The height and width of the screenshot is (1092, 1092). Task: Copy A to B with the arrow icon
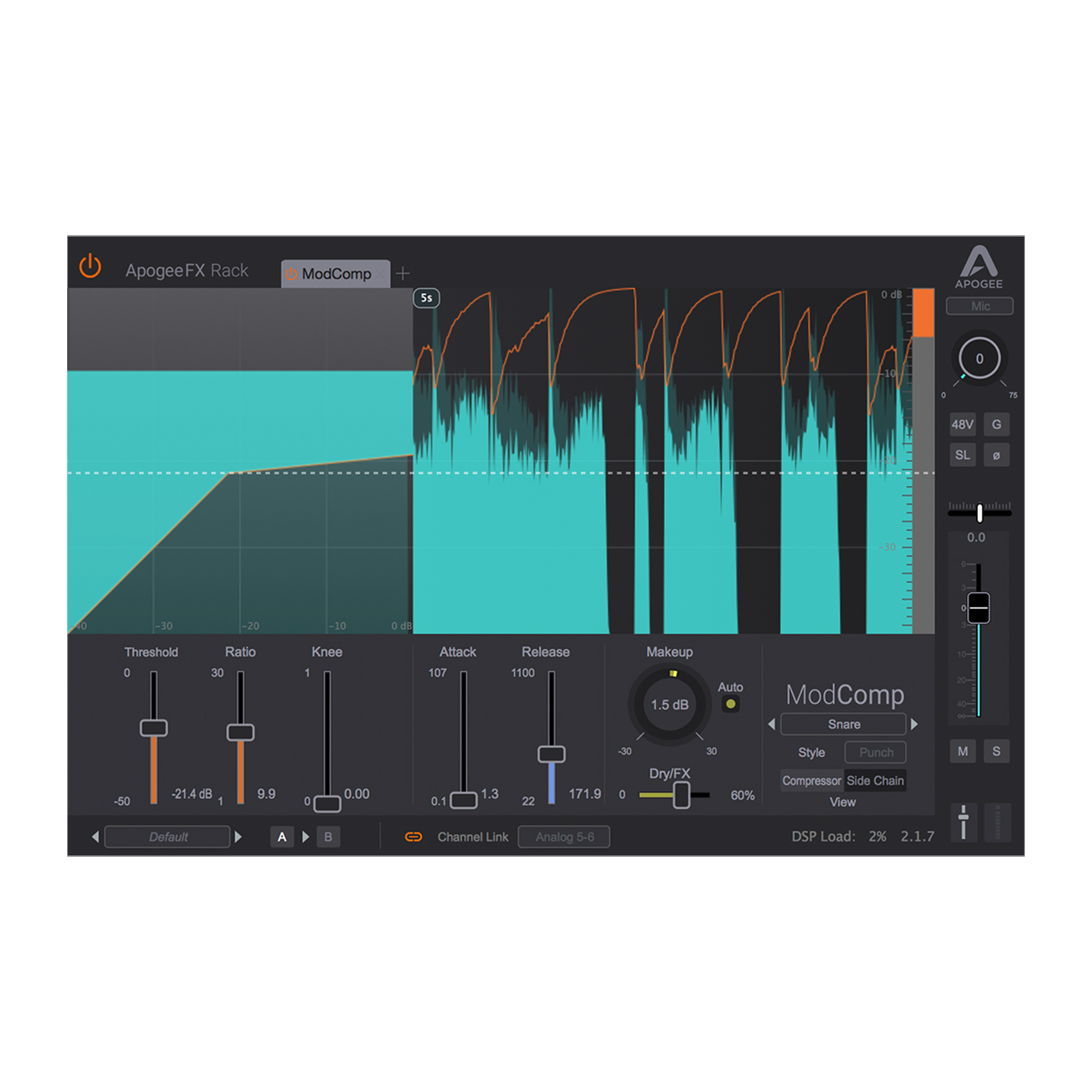coord(306,837)
